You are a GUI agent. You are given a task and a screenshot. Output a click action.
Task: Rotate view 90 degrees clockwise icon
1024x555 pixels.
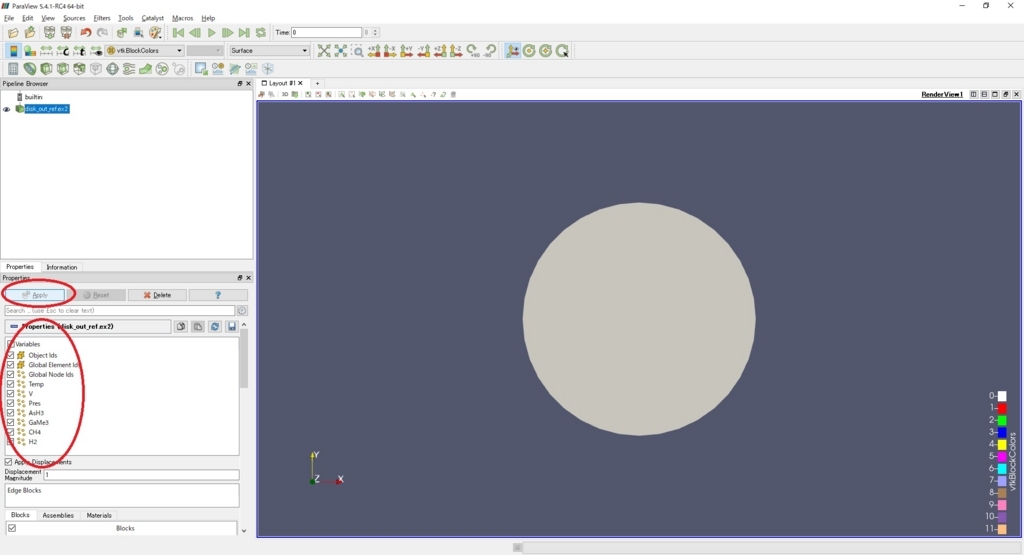[473, 51]
